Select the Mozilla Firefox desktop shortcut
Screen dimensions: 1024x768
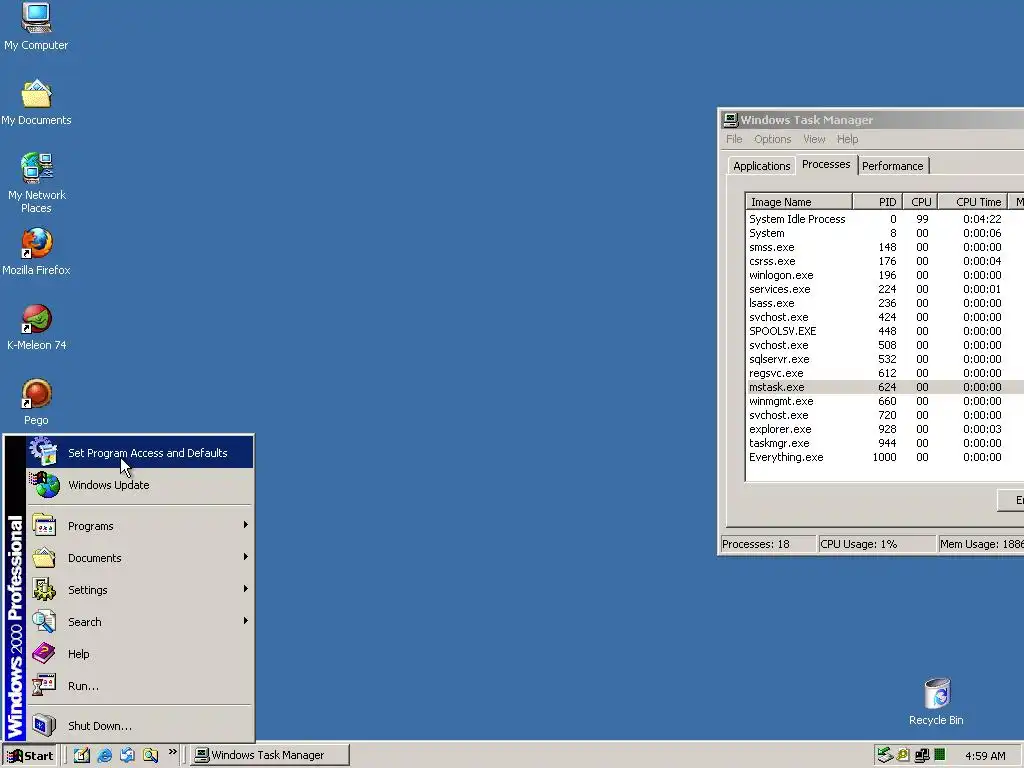36,252
